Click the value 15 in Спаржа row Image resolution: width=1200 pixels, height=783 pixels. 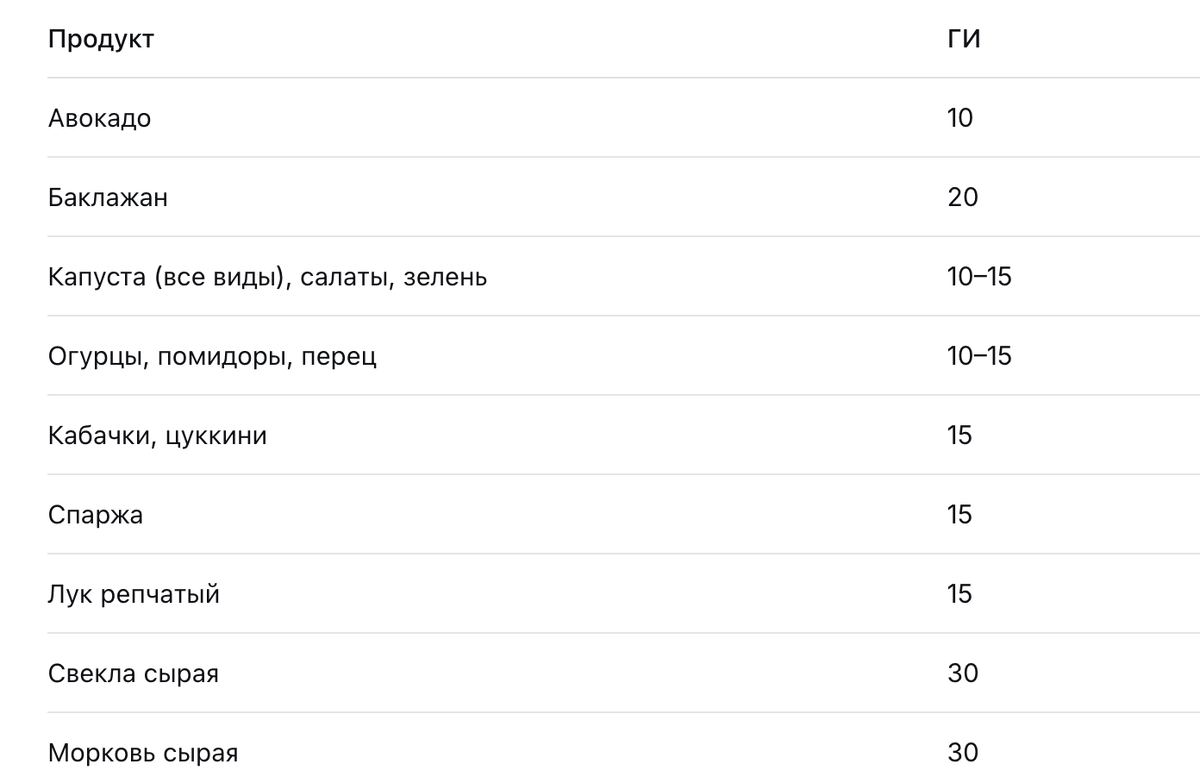click(x=960, y=514)
